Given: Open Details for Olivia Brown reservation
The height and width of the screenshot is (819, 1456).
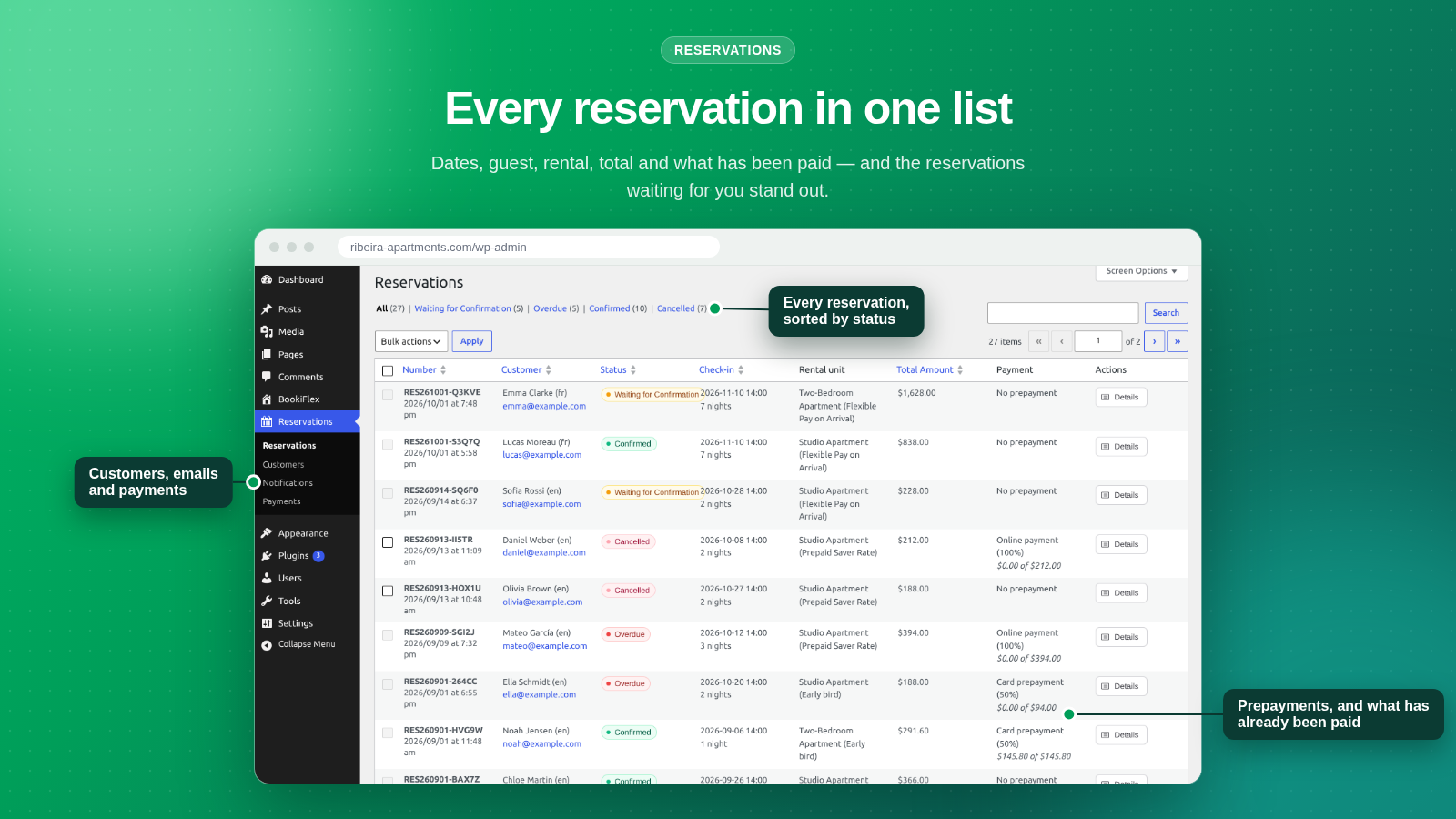Looking at the screenshot, I should pyautogui.click(x=1121, y=593).
